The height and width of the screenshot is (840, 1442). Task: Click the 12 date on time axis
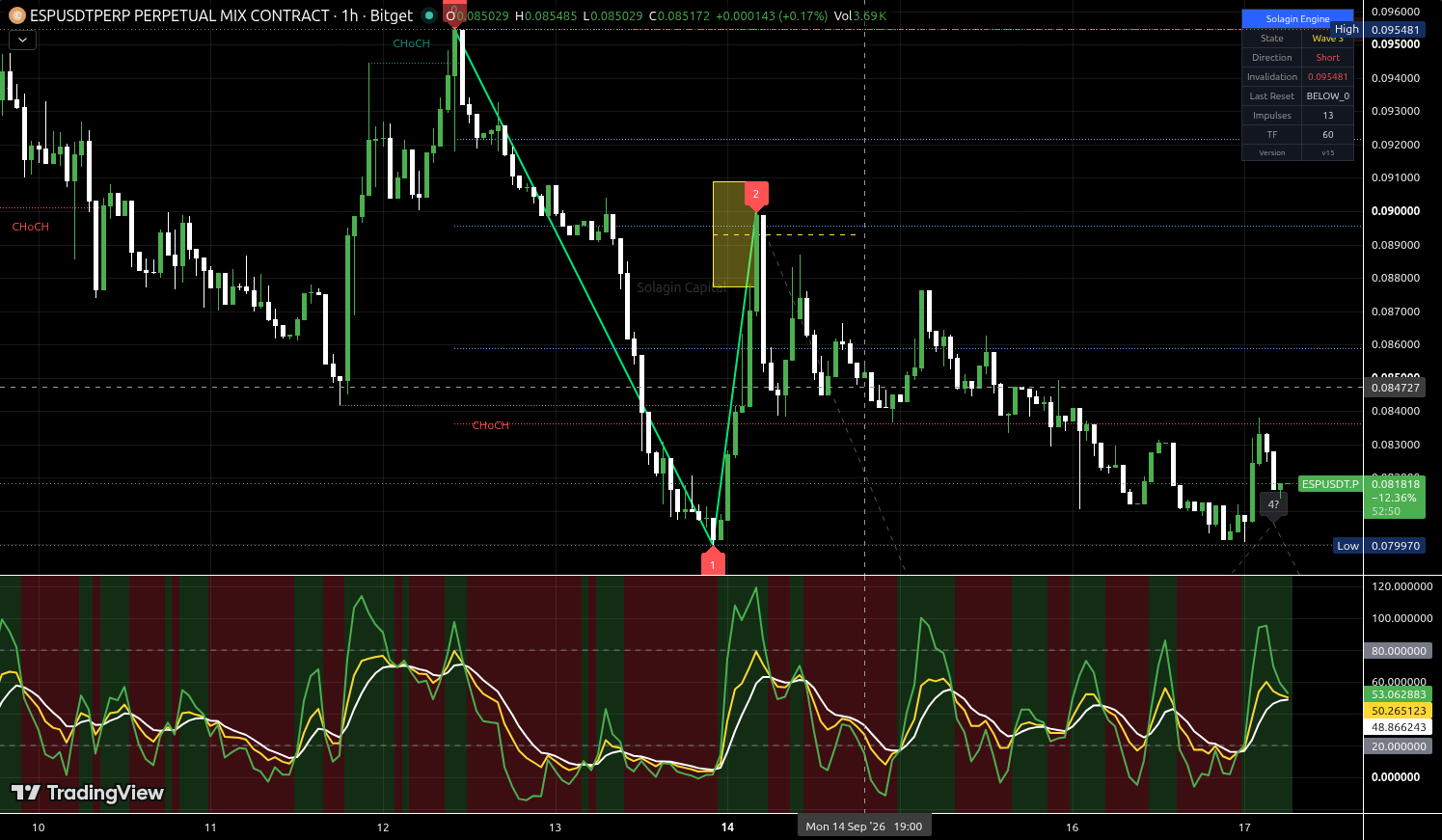pyautogui.click(x=383, y=827)
